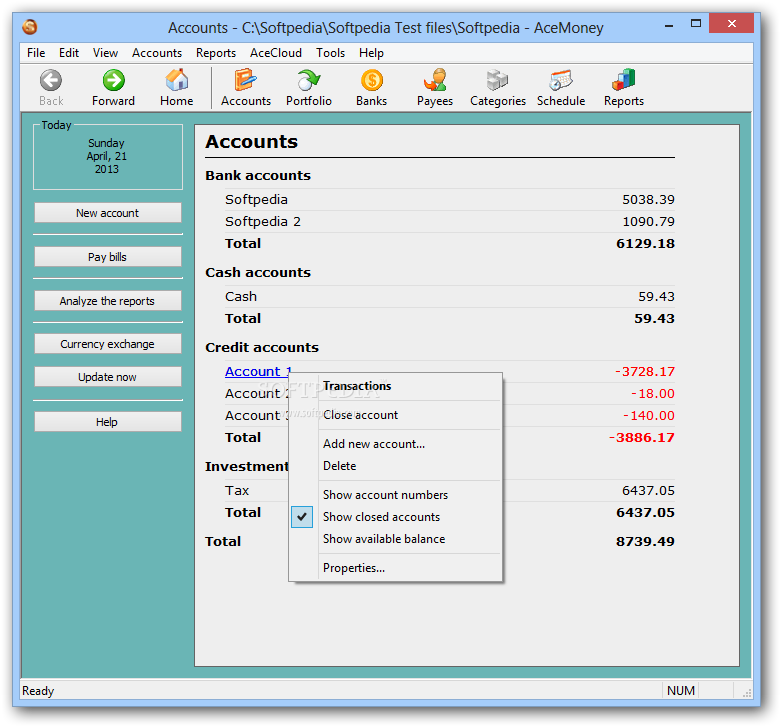Image resolution: width=781 pixels, height=727 pixels.
Task: Click the Cash accounts heading
Action: pyautogui.click(x=258, y=272)
